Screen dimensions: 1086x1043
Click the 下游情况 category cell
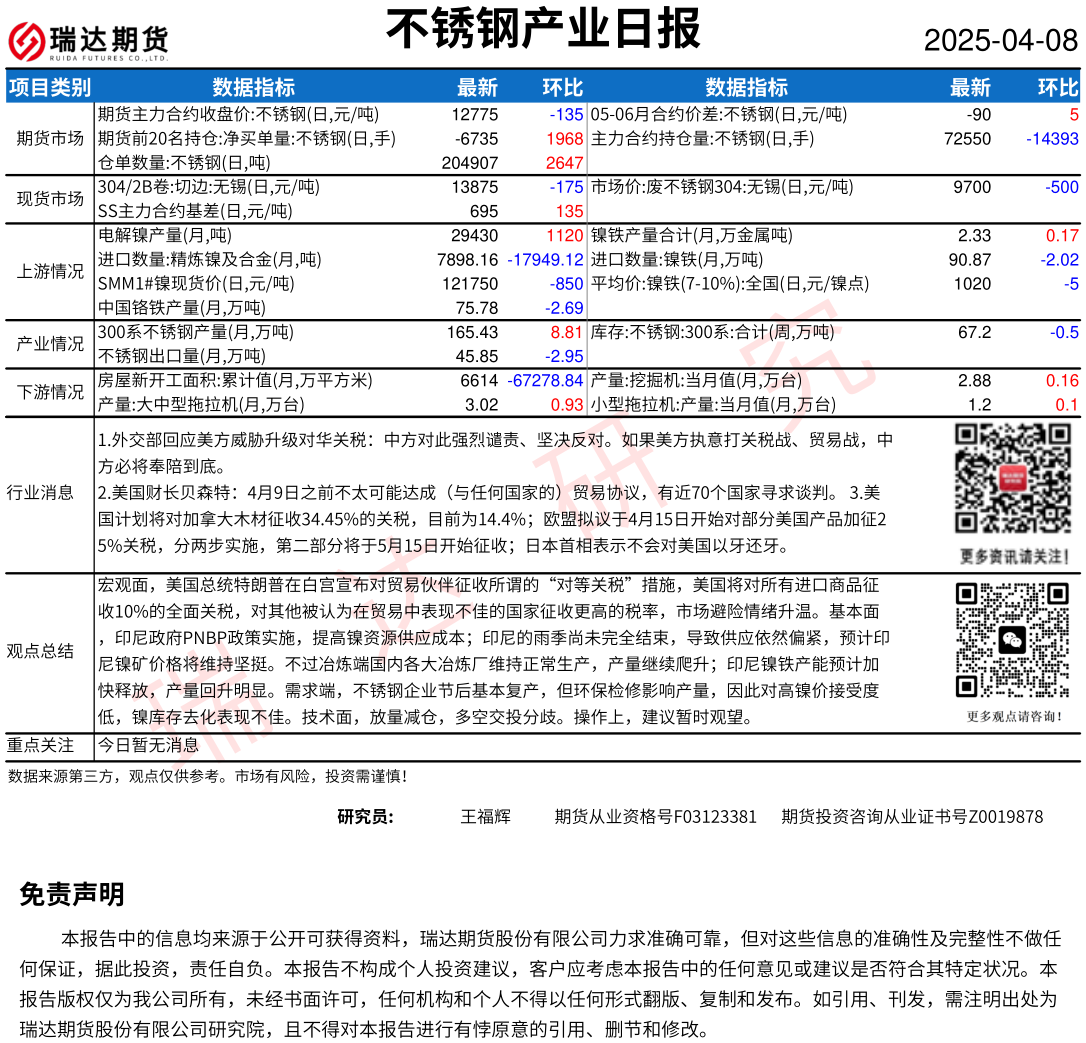50,392
